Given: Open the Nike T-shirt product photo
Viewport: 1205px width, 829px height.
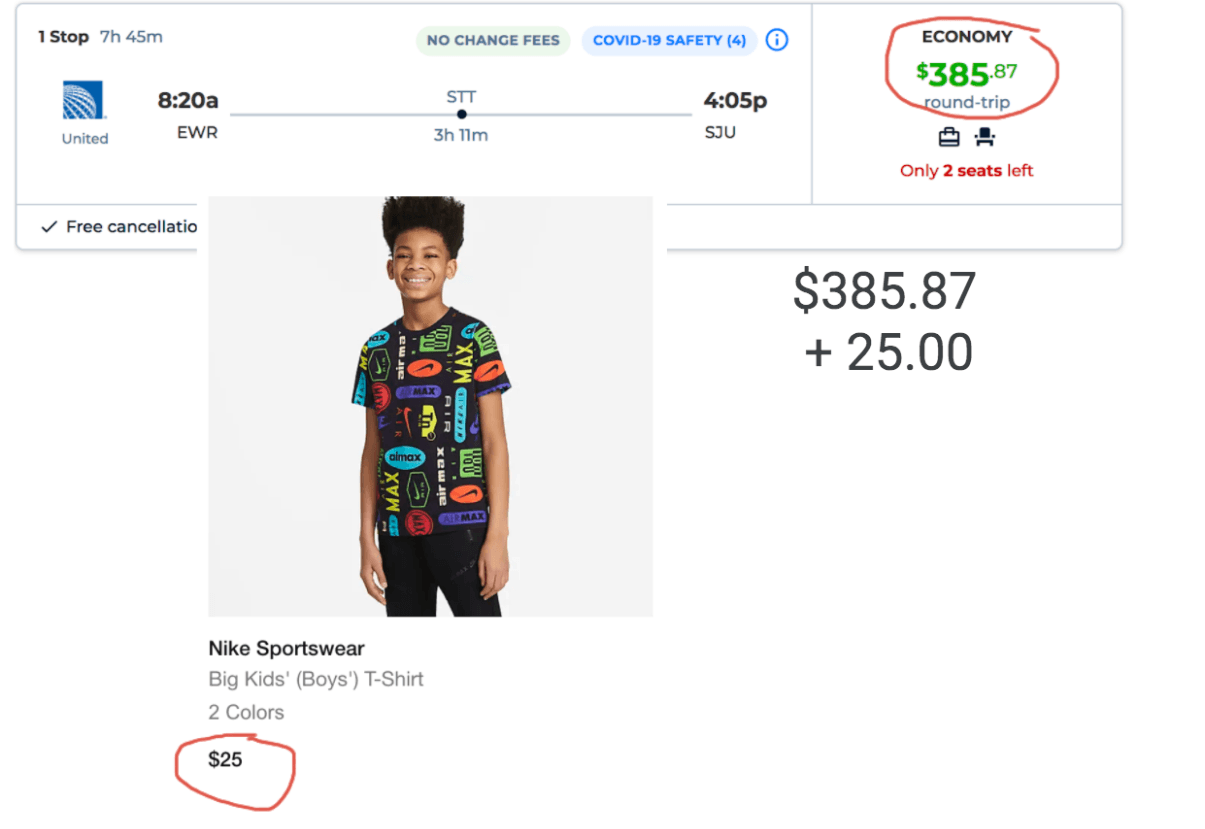Looking at the screenshot, I should tap(430, 406).
